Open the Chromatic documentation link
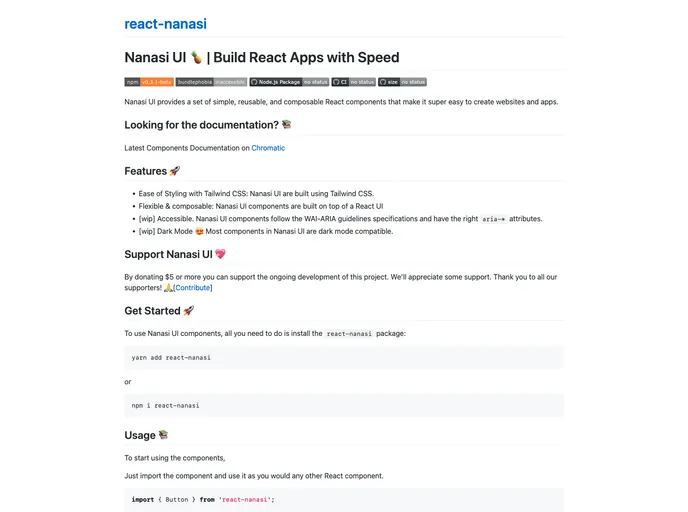 [x=268, y=148]
